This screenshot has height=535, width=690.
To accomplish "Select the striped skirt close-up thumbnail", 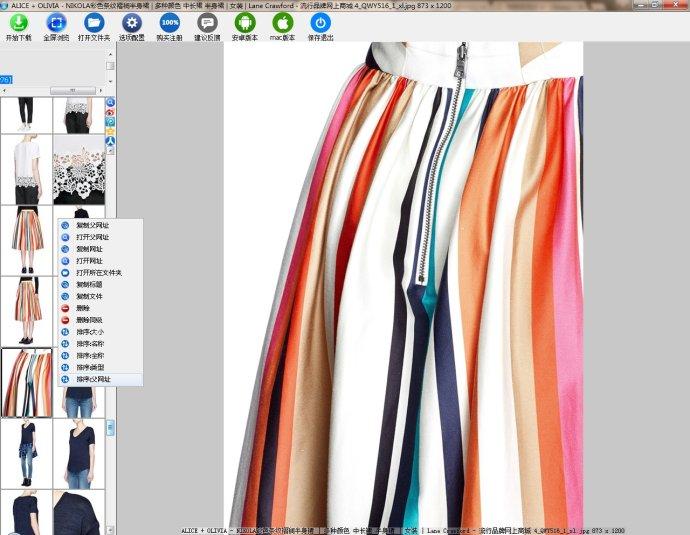I will pyautogui.click(x=26, y=383).
